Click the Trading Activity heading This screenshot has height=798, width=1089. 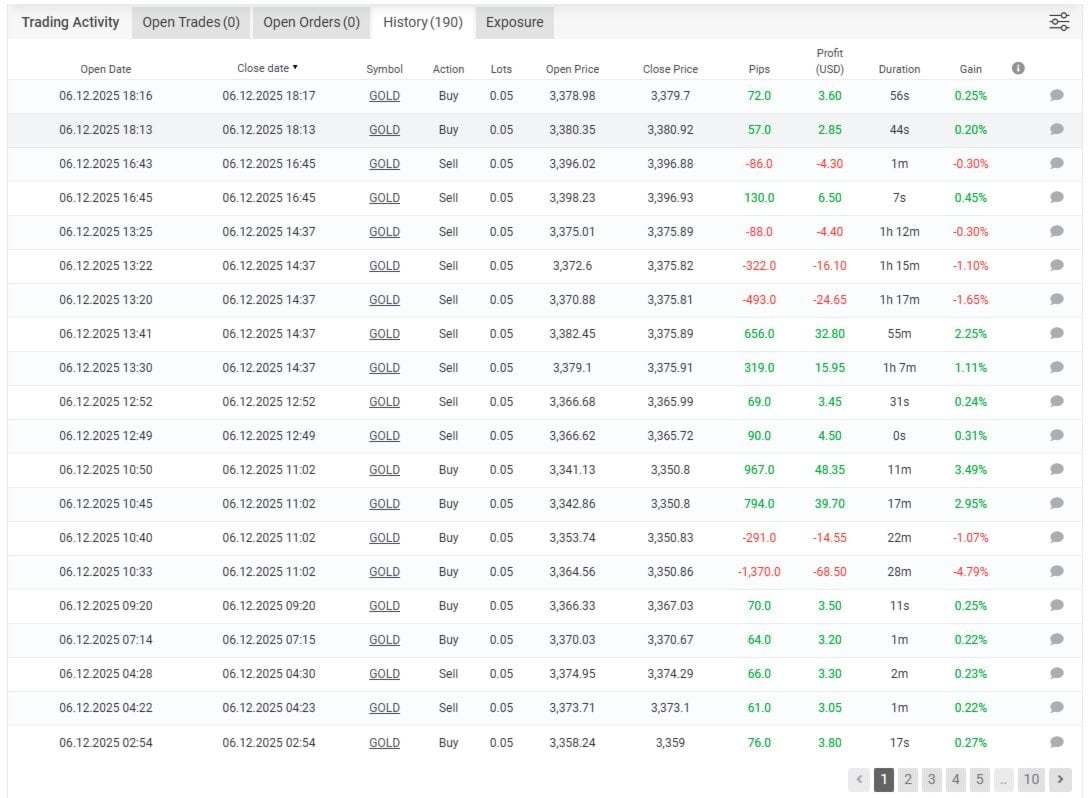(70, 22)
